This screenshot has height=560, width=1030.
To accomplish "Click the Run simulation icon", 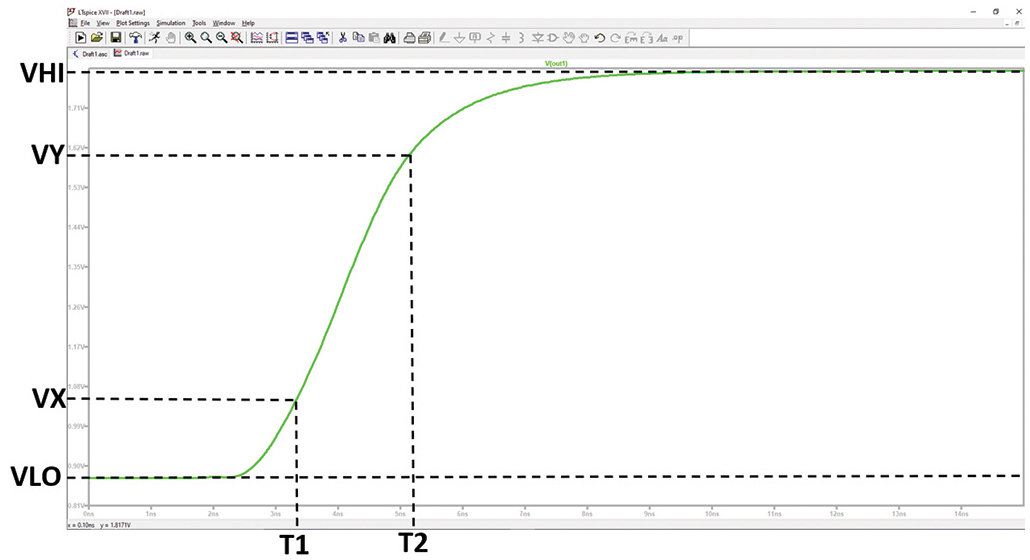I will [80, 38].
